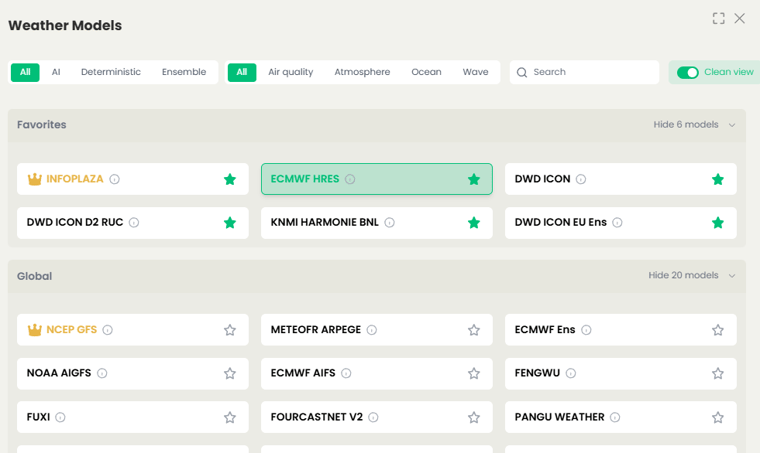The height and width of the screenshot is (453, 760).
Task: Unfavorite ECMWF HRES star
Action: (474, 179)
